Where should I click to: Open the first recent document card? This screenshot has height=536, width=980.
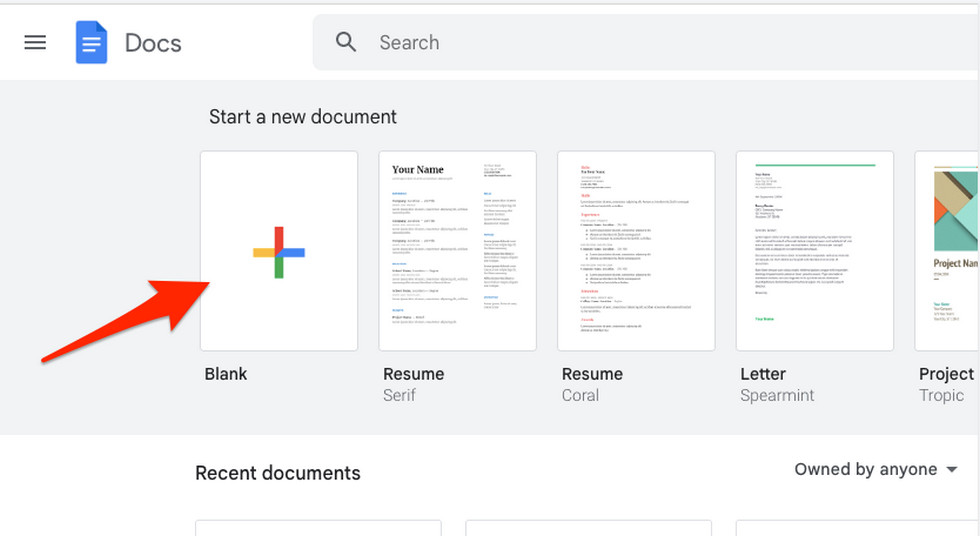[x=318, y=527]
